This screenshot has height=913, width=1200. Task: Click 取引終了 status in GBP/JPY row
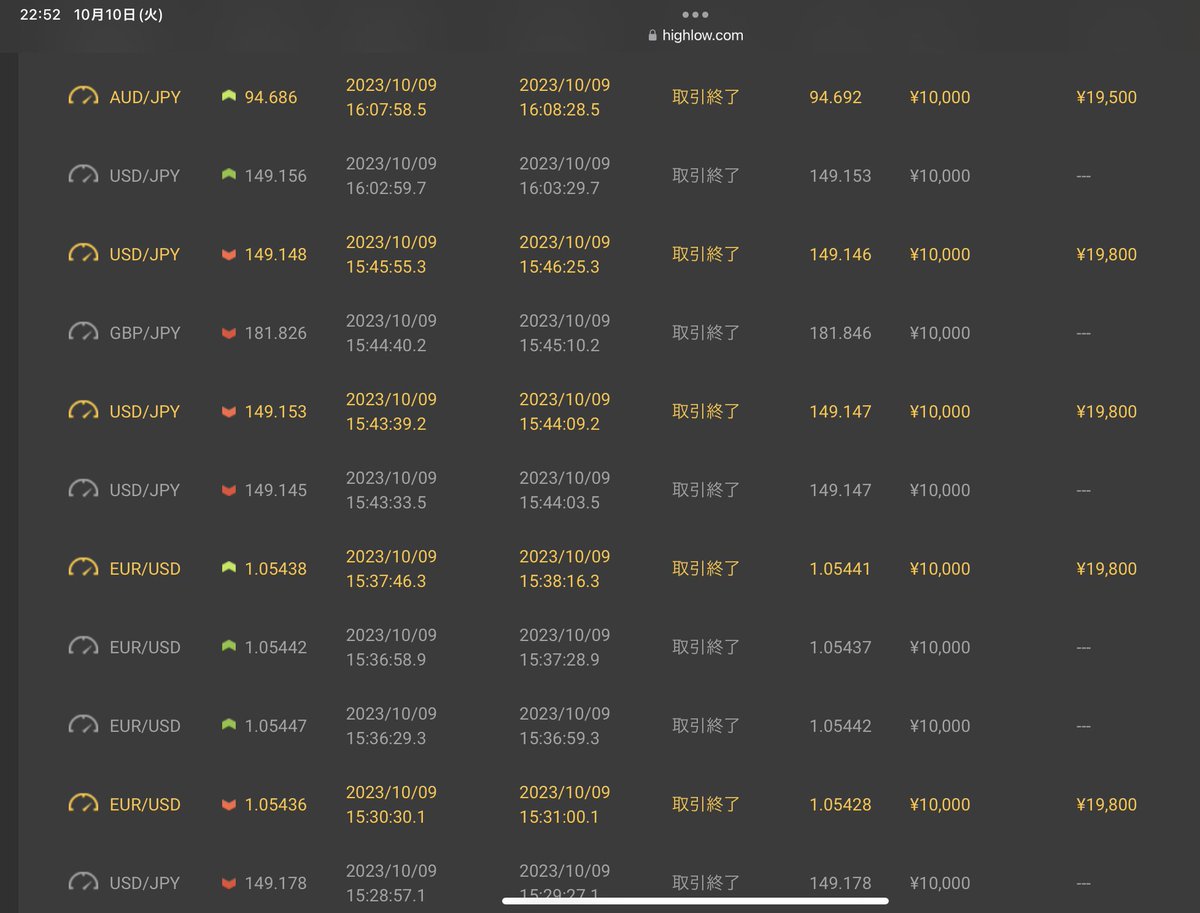706,333
